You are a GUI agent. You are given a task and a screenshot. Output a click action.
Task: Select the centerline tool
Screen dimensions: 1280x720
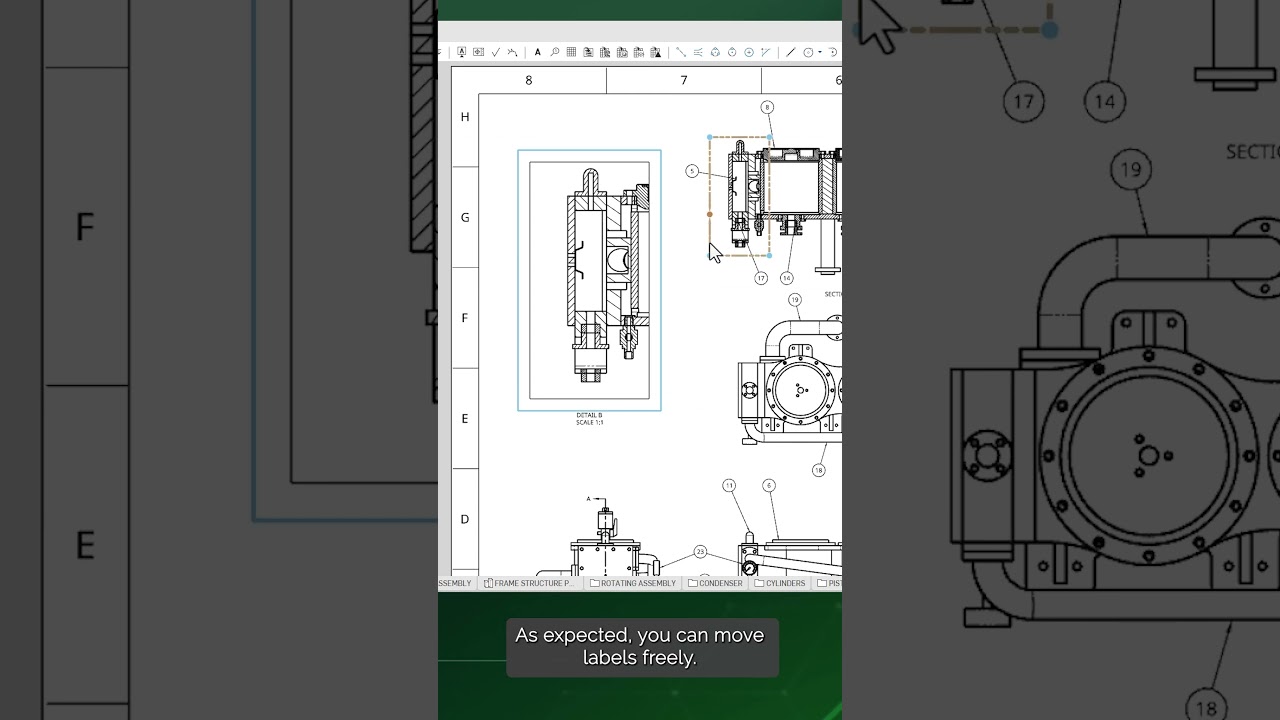click(698, 52)
